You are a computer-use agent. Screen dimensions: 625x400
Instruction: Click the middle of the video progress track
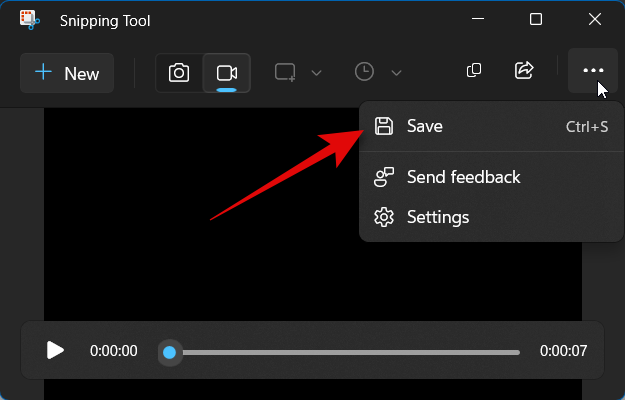click(x=345, y=352)
